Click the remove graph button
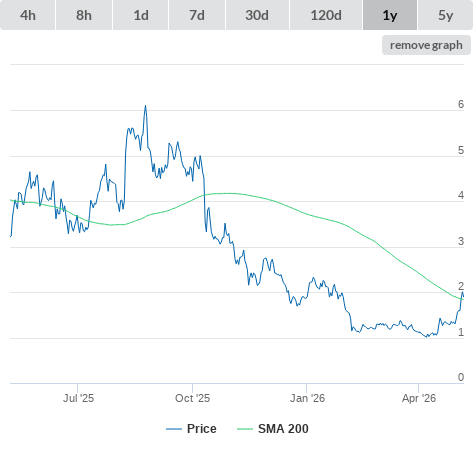 click(x=426, y=45)
